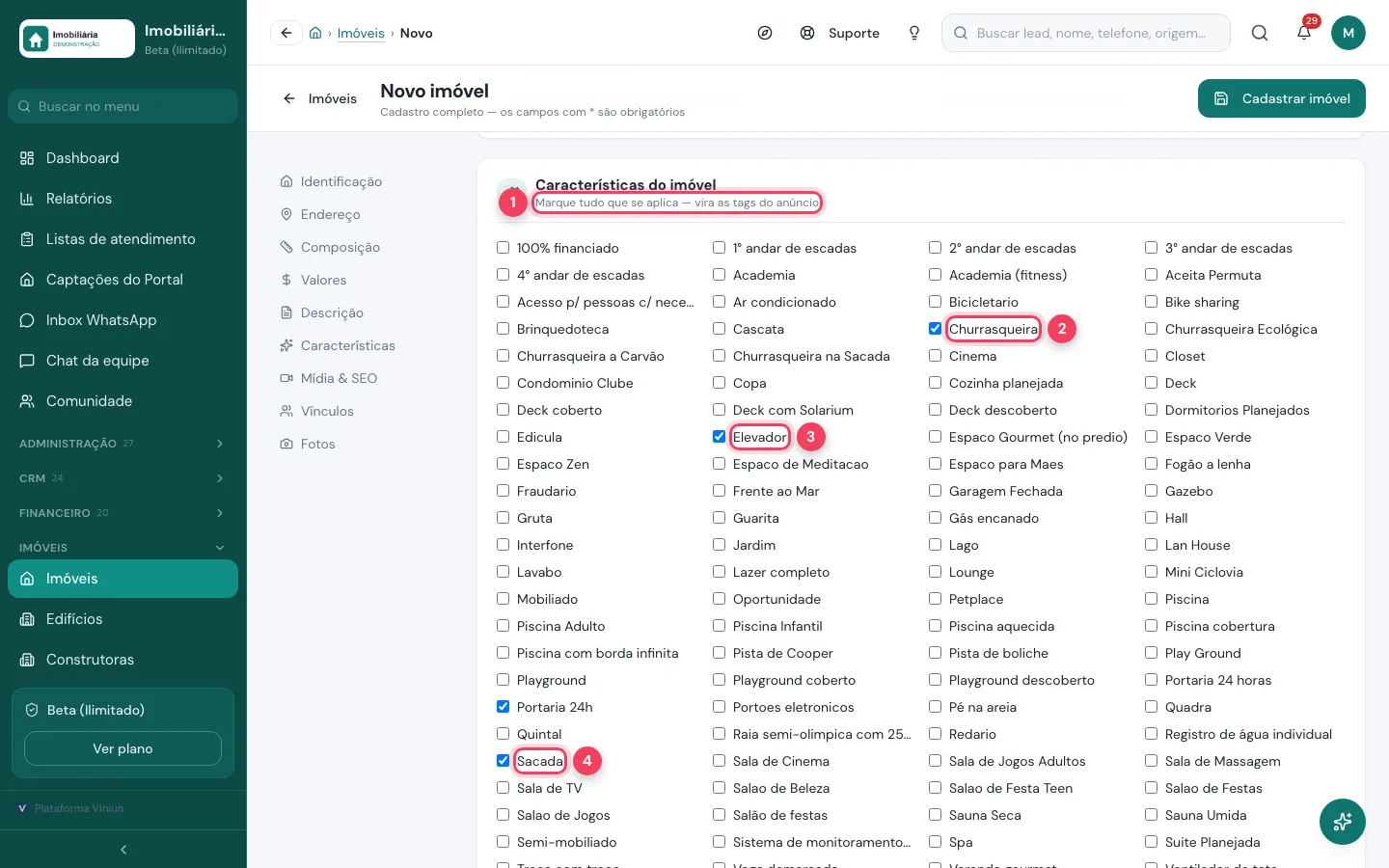
Task: Click the Suporte link
Action: pyautogui.click(x=840, y=33)
